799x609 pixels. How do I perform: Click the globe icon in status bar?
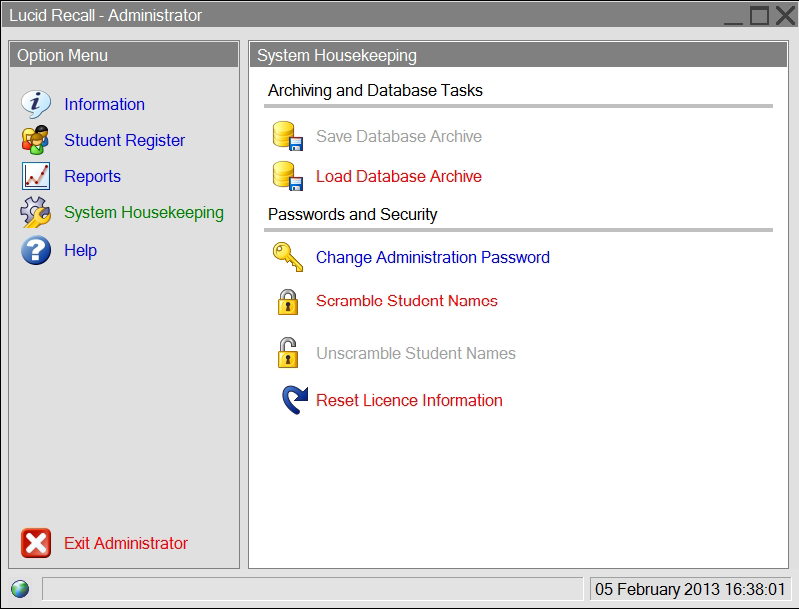pyautogui.click(x=20, y=589)
